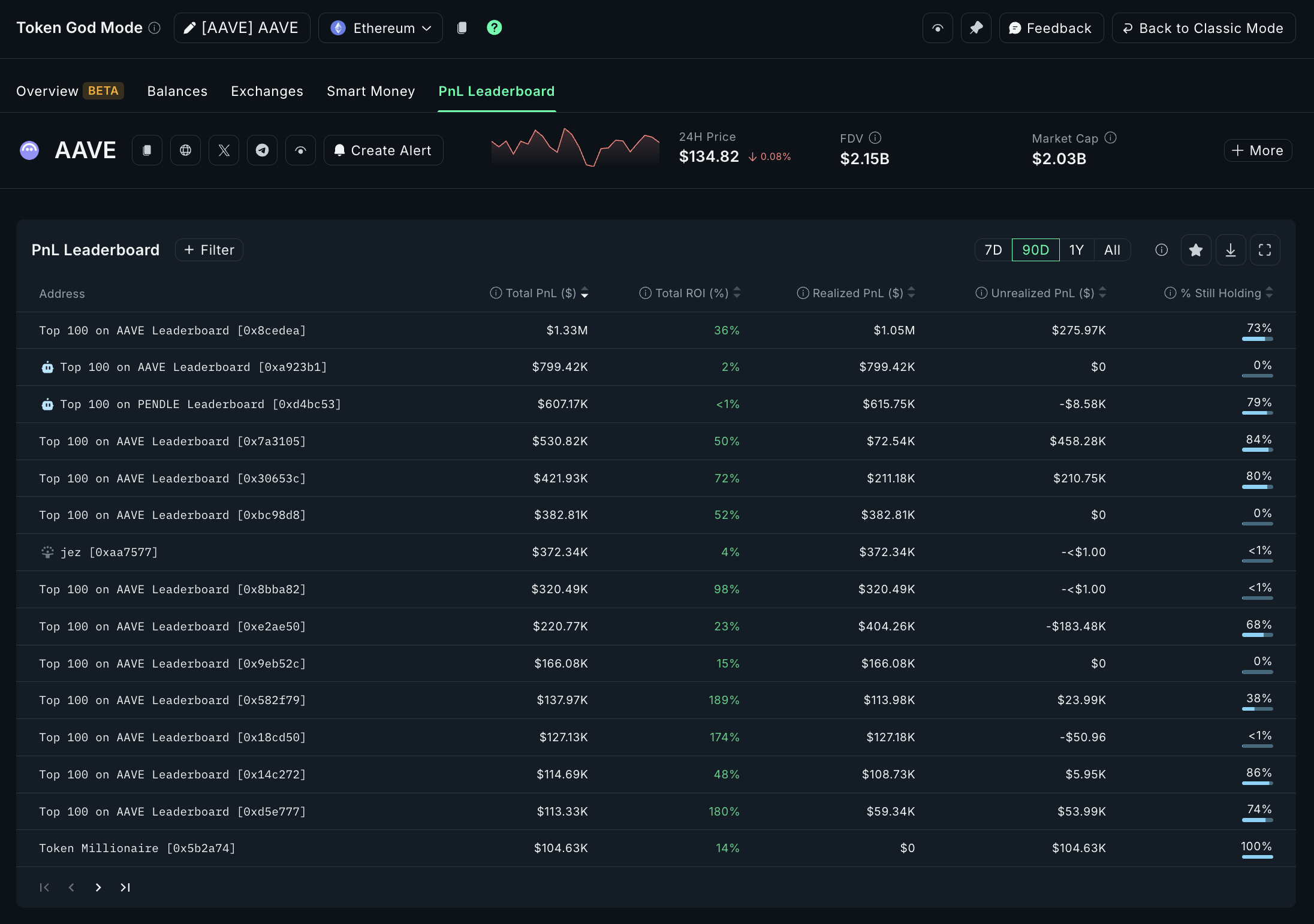Open the Ethereum network selector

(380, 28)
